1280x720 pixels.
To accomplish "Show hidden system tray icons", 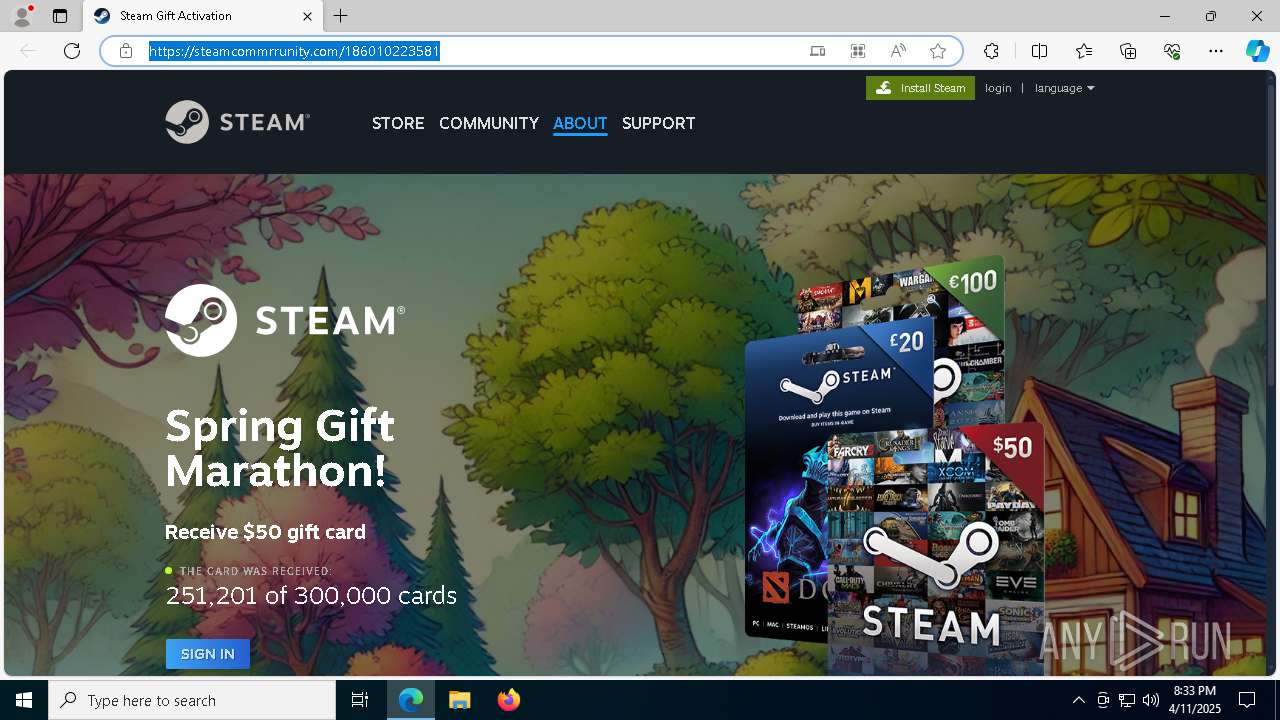I will click(1078, 700).
